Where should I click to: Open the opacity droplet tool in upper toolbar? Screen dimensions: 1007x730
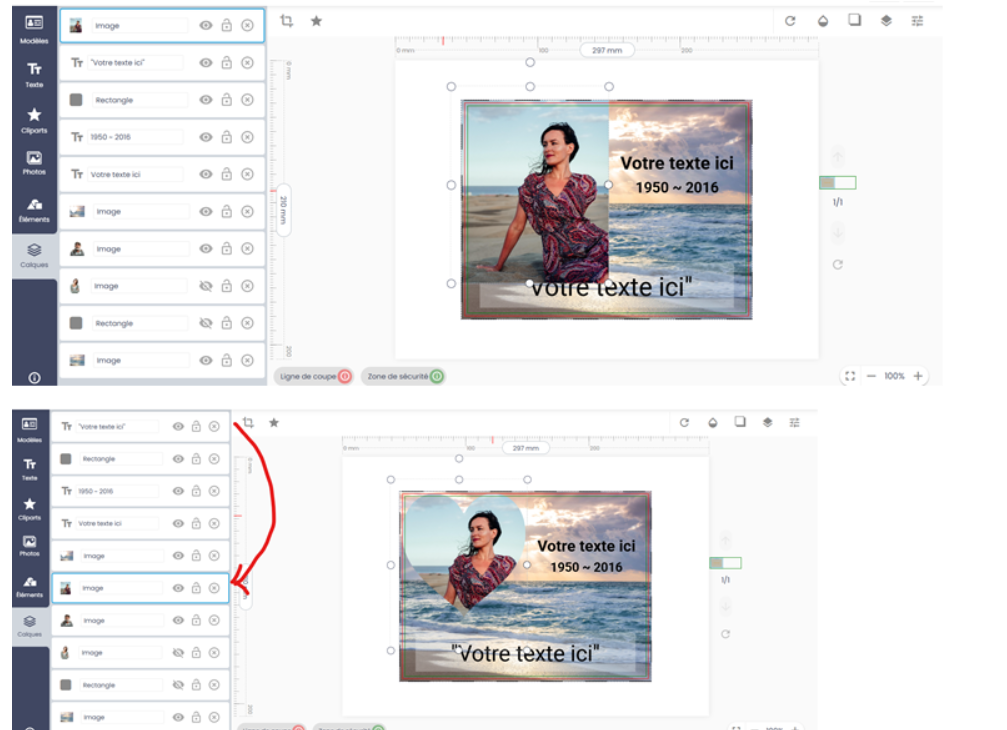(x=822, y=21)
